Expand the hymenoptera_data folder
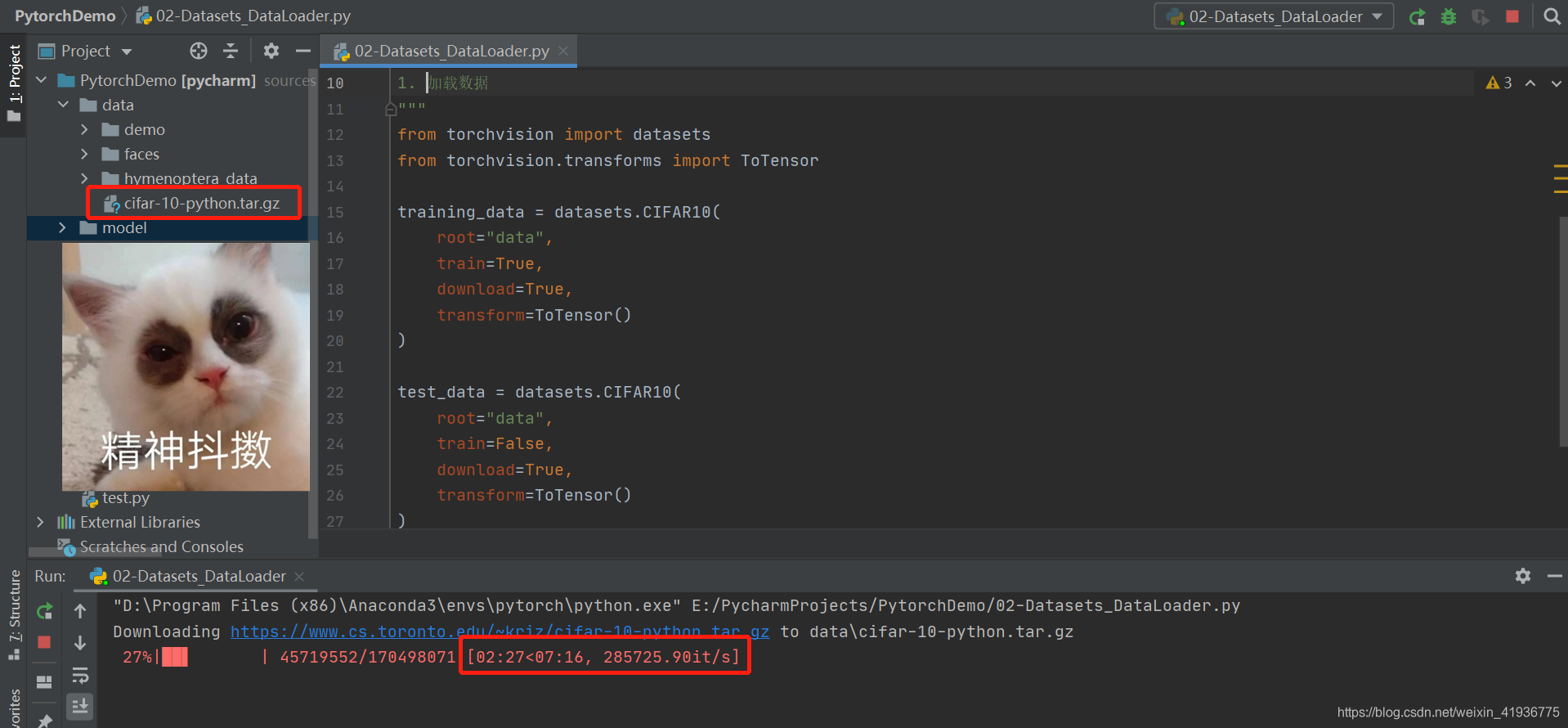Screen dimensions: 1568x728 coord(84,178)
